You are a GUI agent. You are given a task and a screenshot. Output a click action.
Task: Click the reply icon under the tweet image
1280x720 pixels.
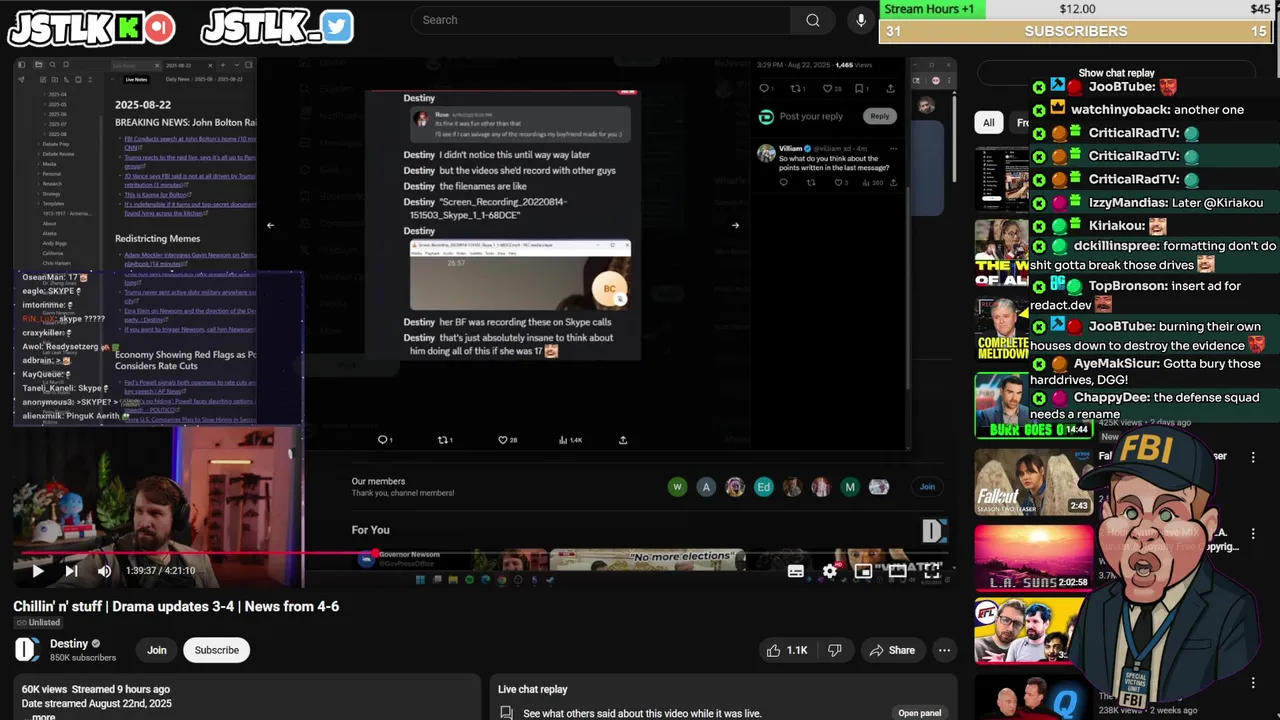pos(383,440)
